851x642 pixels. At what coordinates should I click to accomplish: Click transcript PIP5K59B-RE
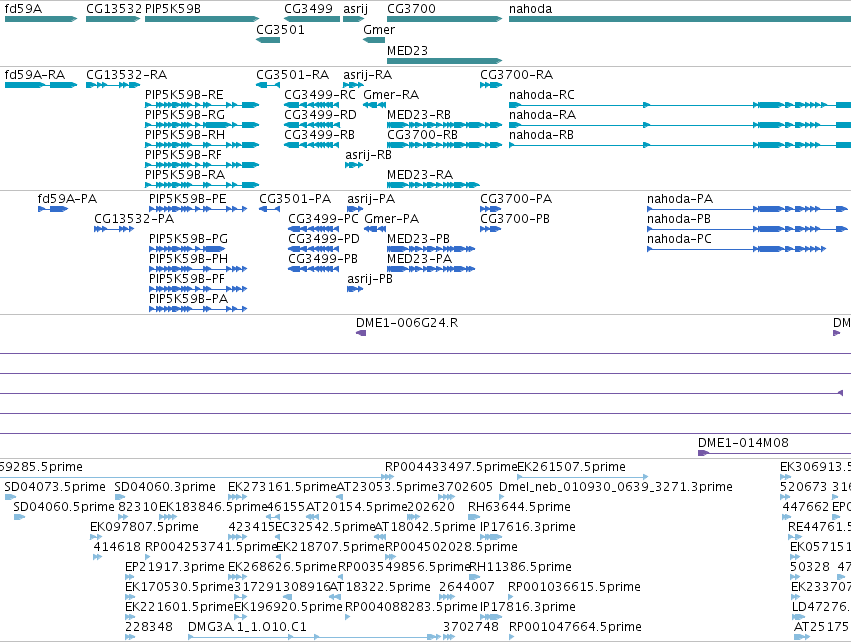click(184, 95)
